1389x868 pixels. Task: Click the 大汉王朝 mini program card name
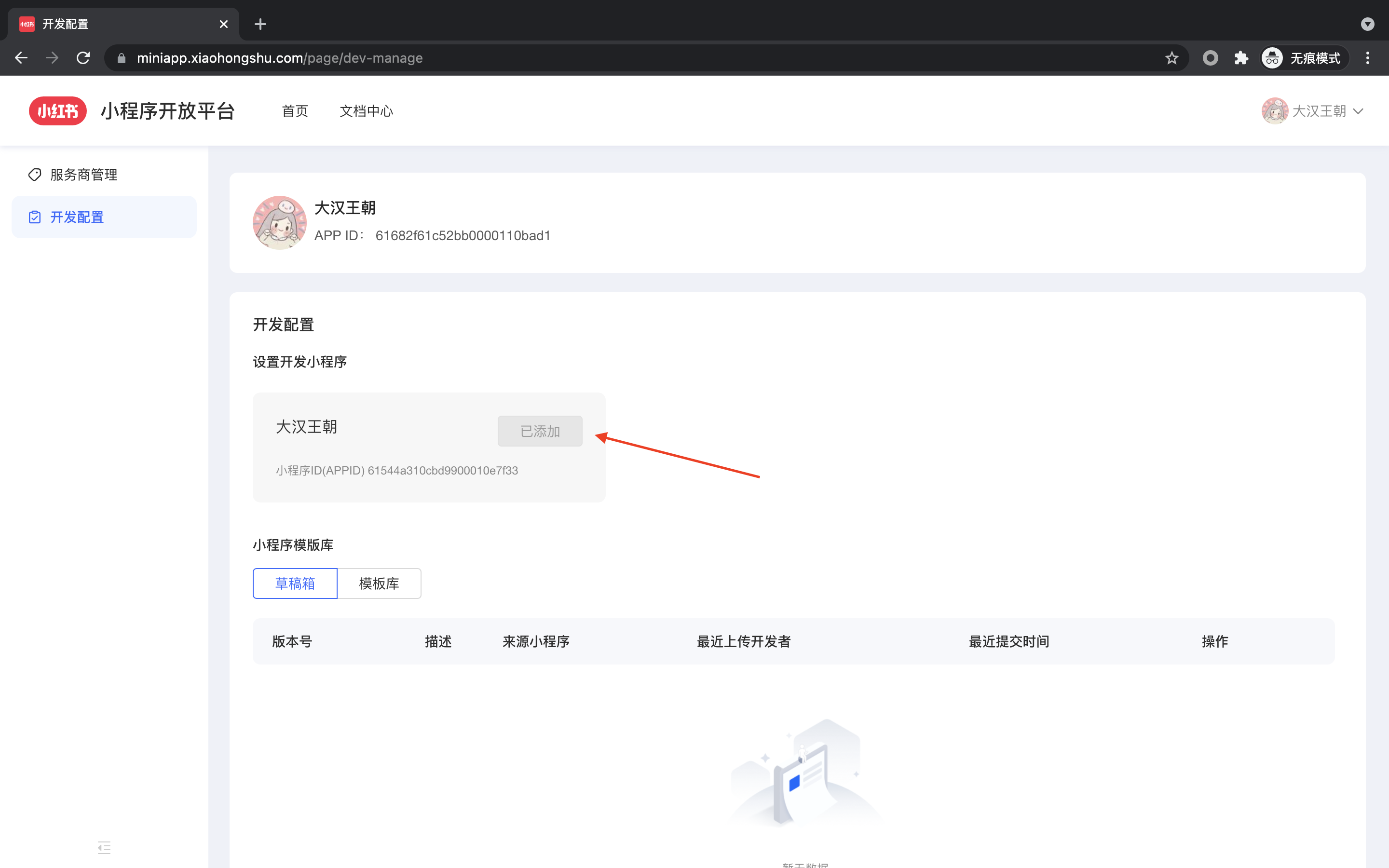(x=307, y=427)
